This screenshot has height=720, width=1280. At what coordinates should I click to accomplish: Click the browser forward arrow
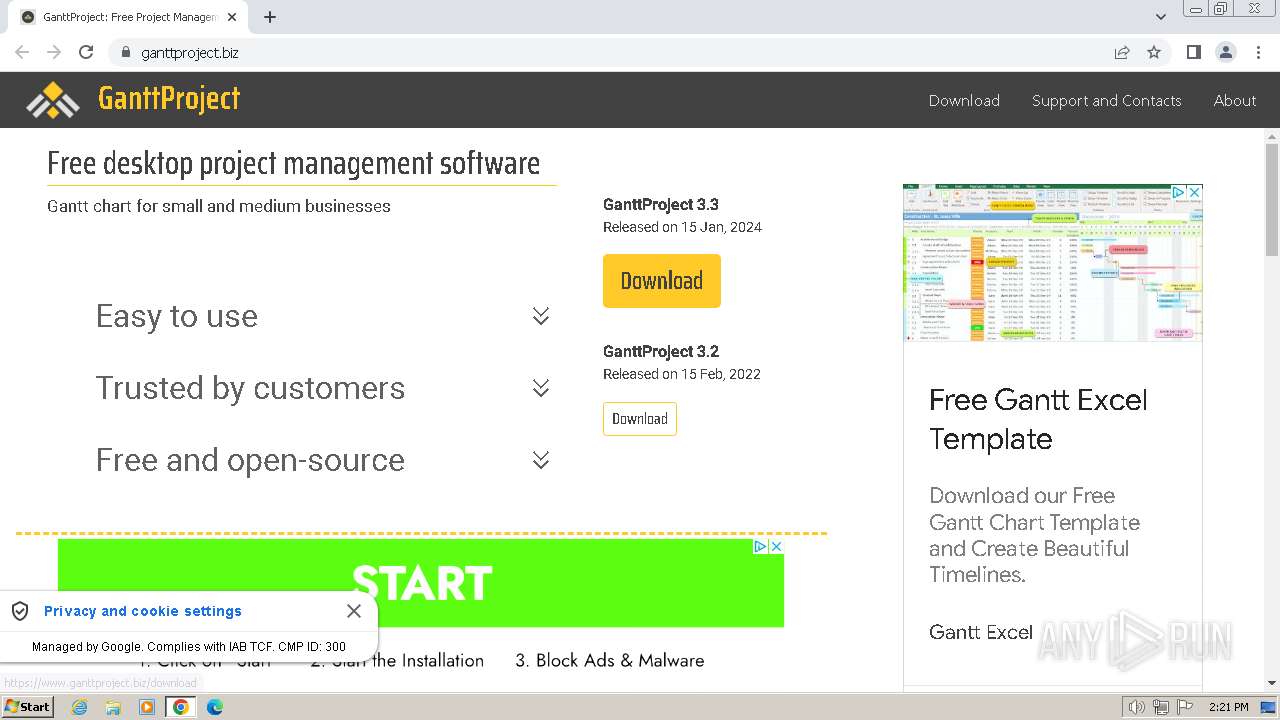tap(54, 52)
